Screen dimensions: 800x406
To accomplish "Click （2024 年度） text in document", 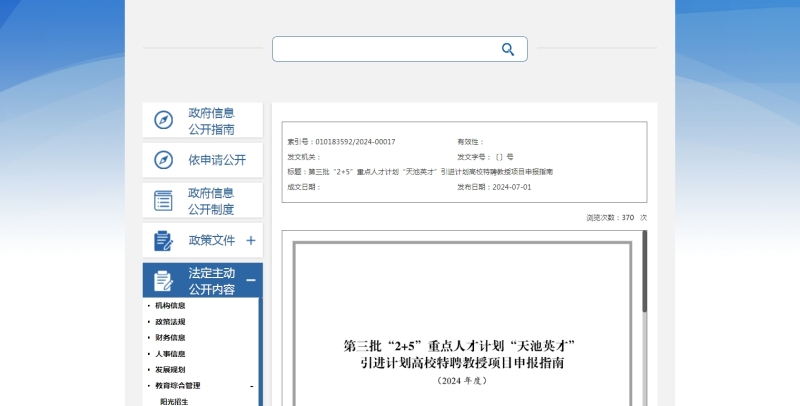I will point(462,380).
